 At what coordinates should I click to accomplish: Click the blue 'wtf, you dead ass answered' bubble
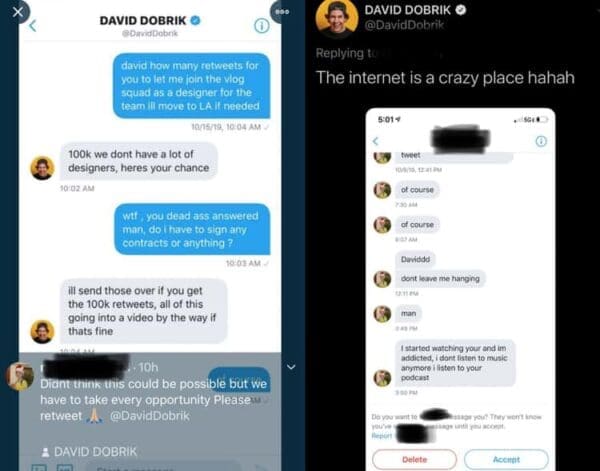(192, 229)
